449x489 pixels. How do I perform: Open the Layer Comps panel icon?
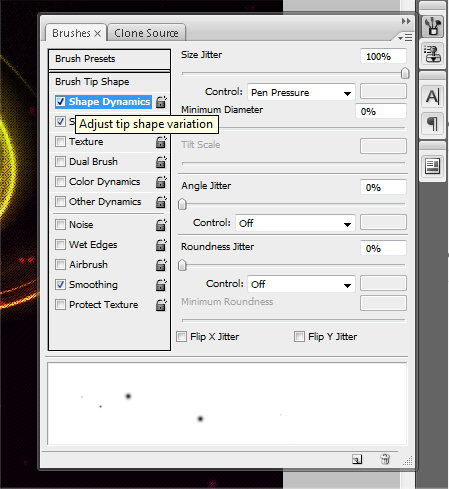tap(432, 166)
